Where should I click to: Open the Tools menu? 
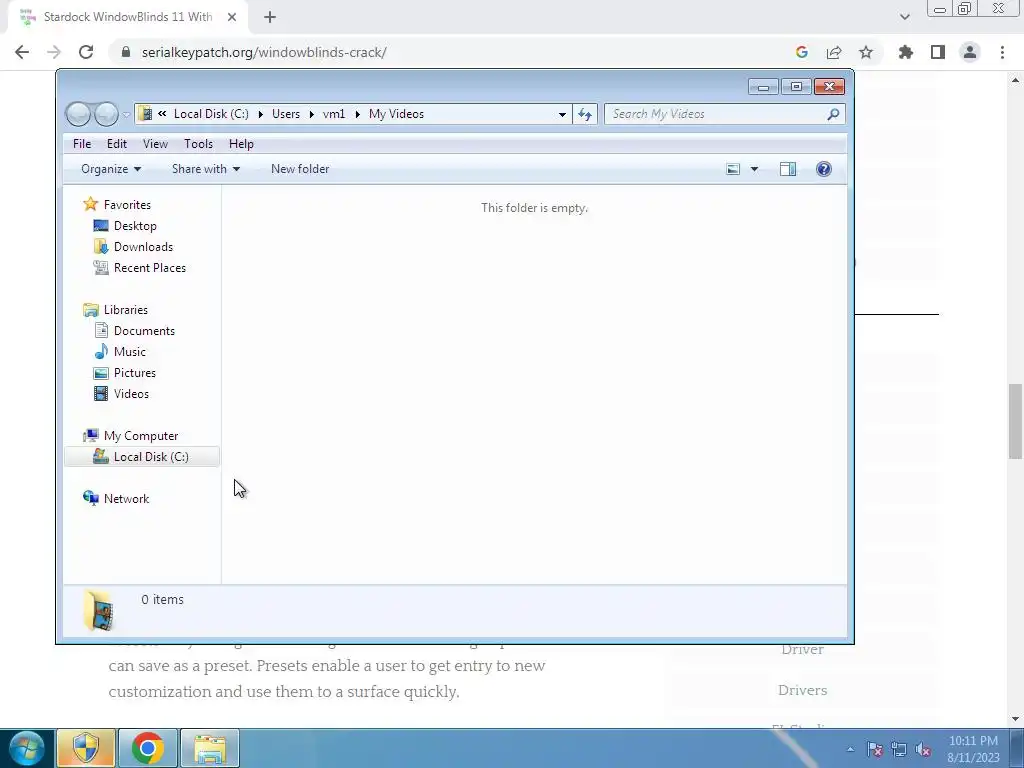point(199,144)
